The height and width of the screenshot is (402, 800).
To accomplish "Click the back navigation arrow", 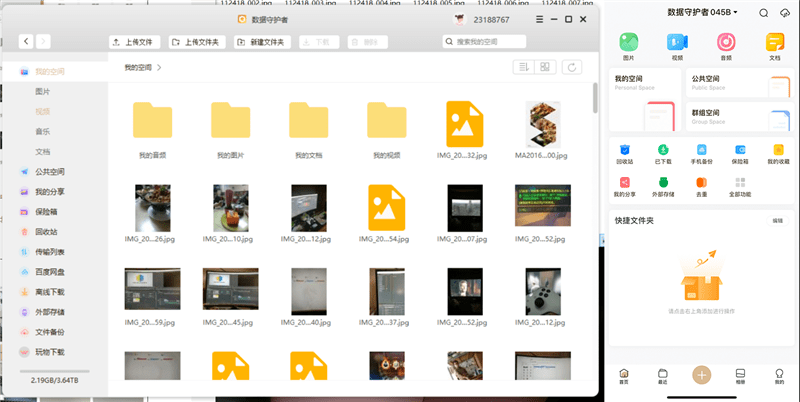I will pos(27,42).
